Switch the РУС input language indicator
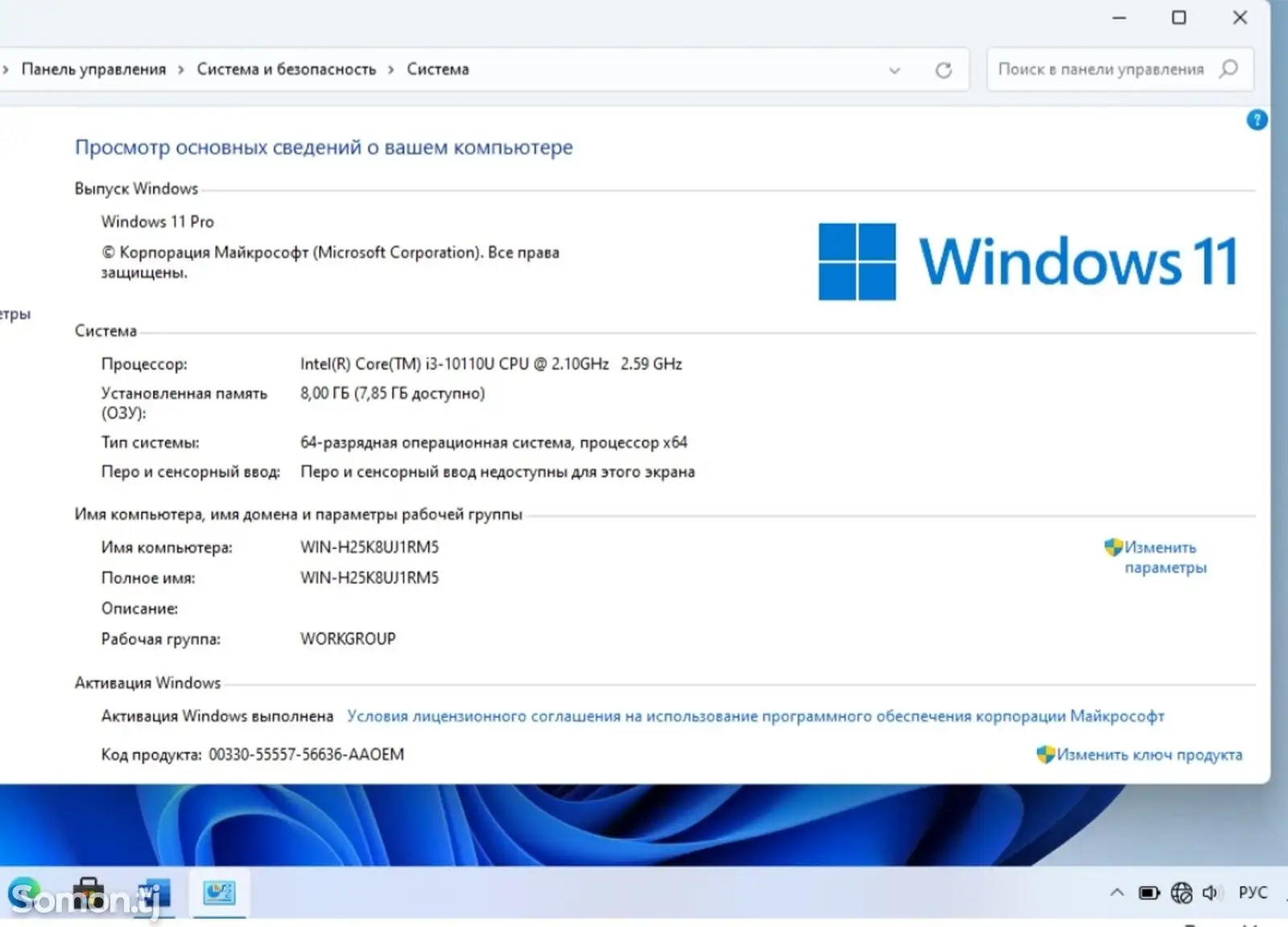1288x927 pixels. coord(1253,892)
